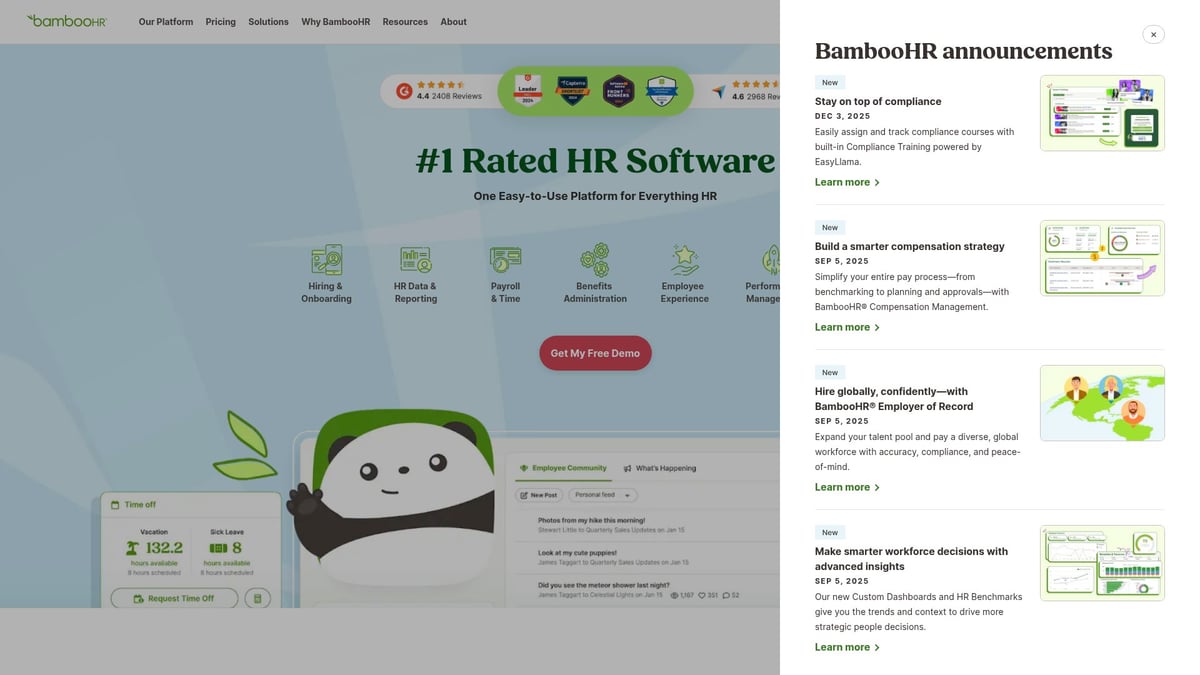Select the Hiring & Onboarding feature icon

pyautogui.click(x=326, y=258)
